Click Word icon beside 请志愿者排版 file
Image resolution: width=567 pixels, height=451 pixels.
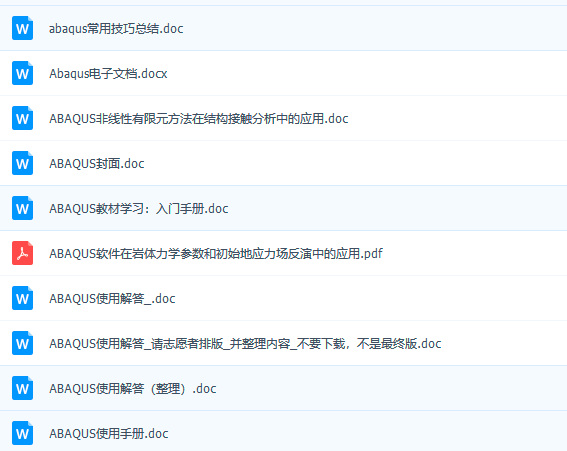click(x=22, y=343)
